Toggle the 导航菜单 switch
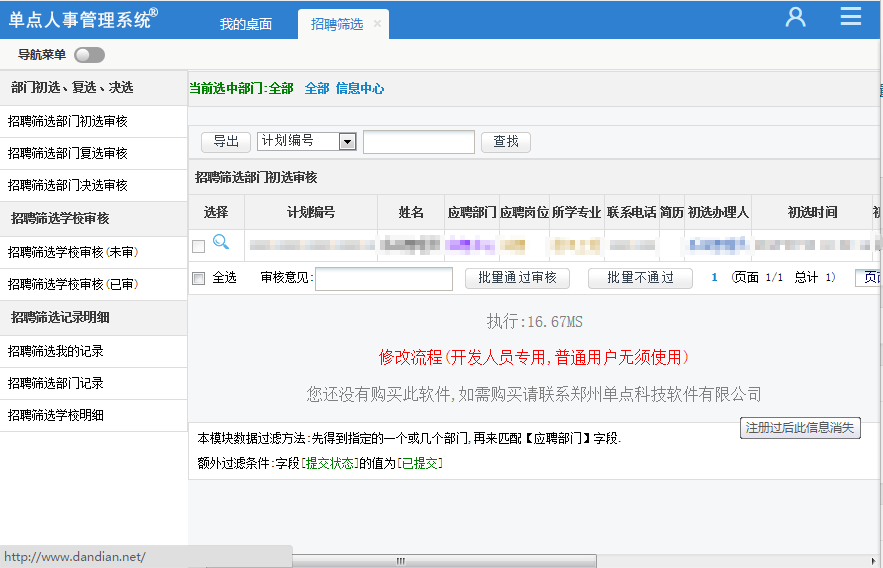This screenshot has height=568, width=883. (x=90, y=55)
